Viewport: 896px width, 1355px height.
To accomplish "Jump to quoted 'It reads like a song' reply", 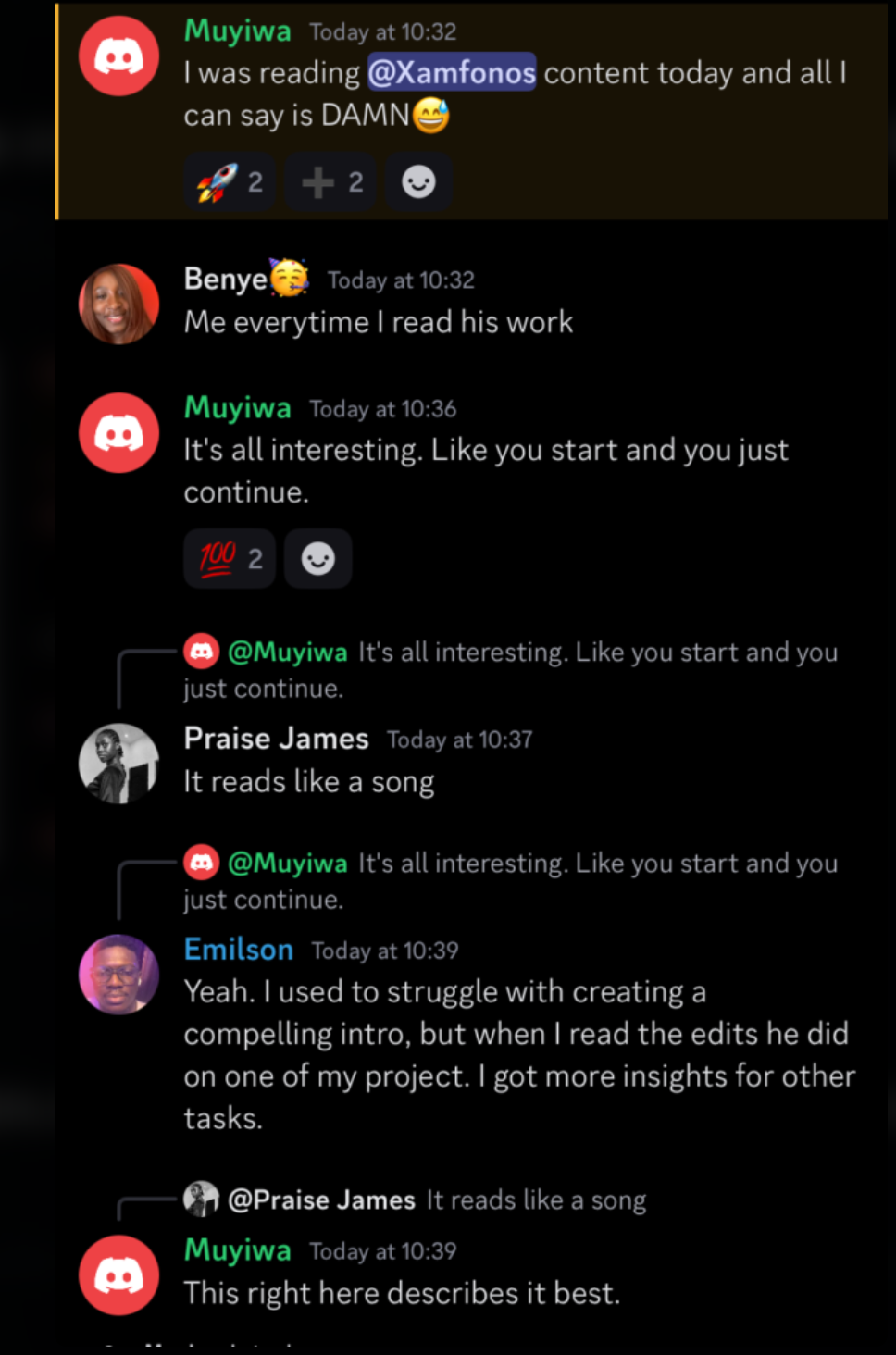I will click(536, 1200).
